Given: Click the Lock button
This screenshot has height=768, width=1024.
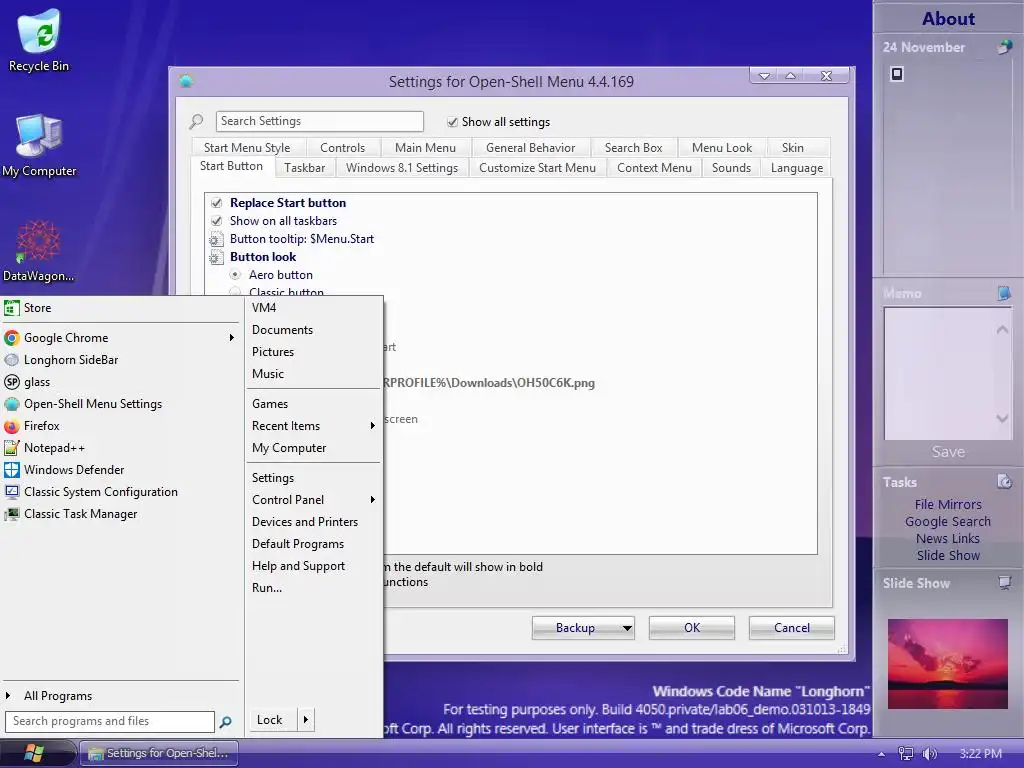Looking at the screenshot, I should 273,720.
